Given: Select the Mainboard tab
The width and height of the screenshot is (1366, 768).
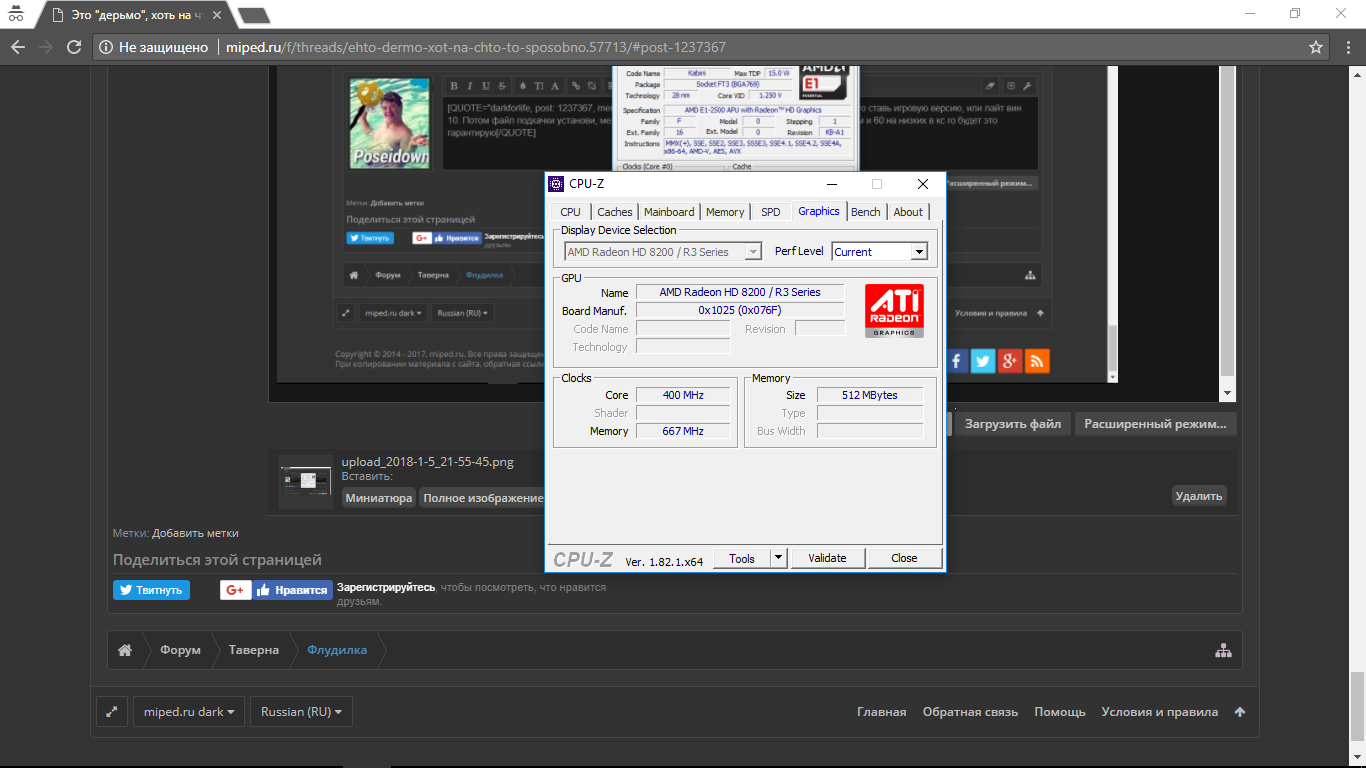Looking at the screenshot, I should coord(669,212).
